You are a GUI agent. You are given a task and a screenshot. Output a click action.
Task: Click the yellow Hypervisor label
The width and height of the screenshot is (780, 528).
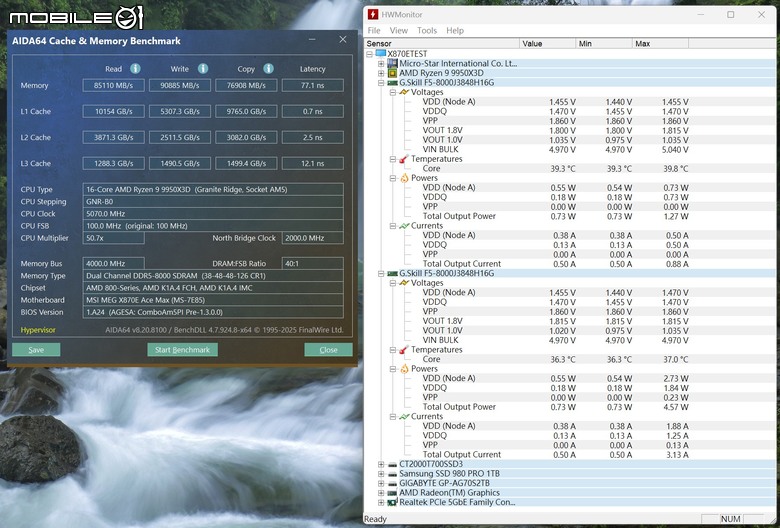[38, 330]
